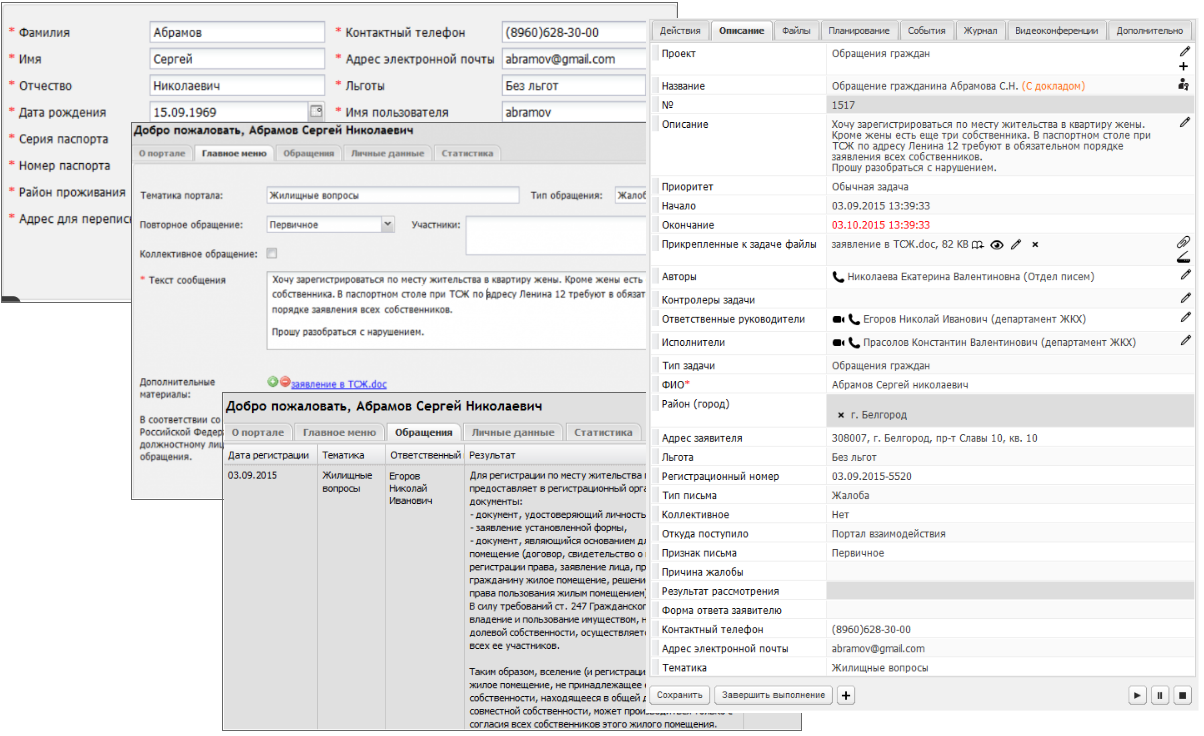Click the stop button in task card
The height and width of the screenshot is (736, 1204).
tap(1182, 695)
